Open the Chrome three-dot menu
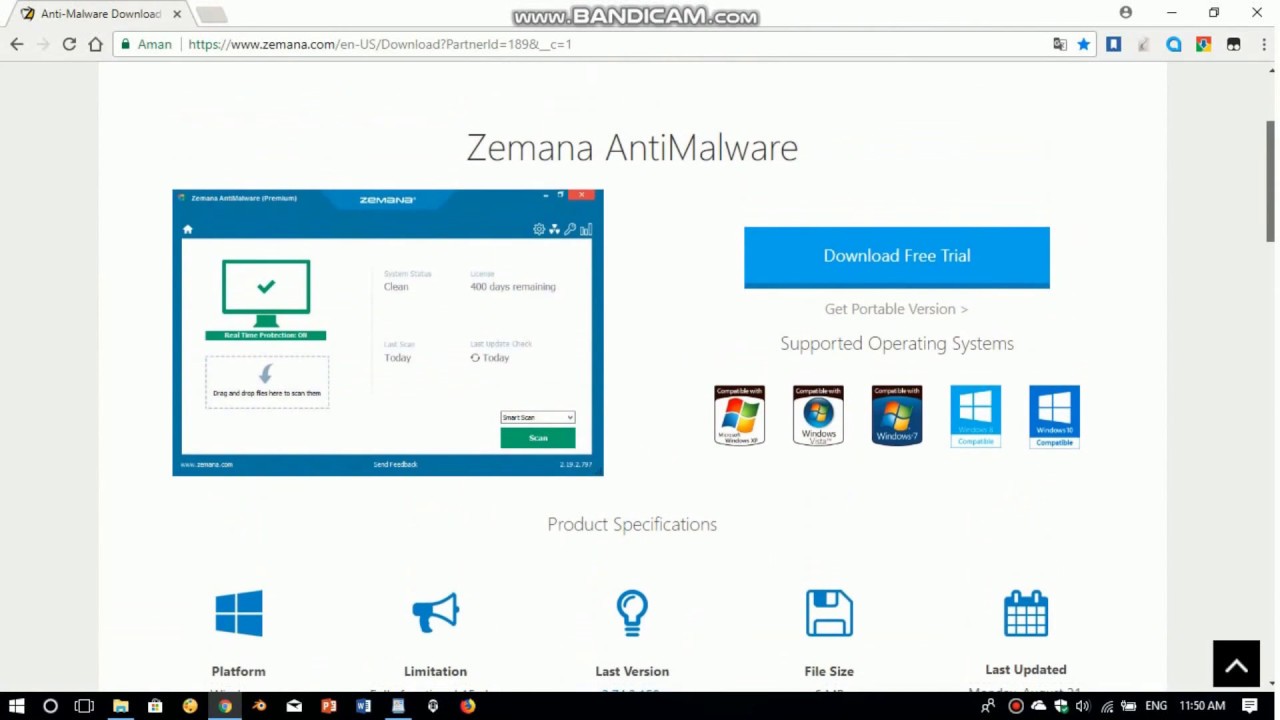1280x720 pixels. pyautogui.click(x=1262, y=44)
